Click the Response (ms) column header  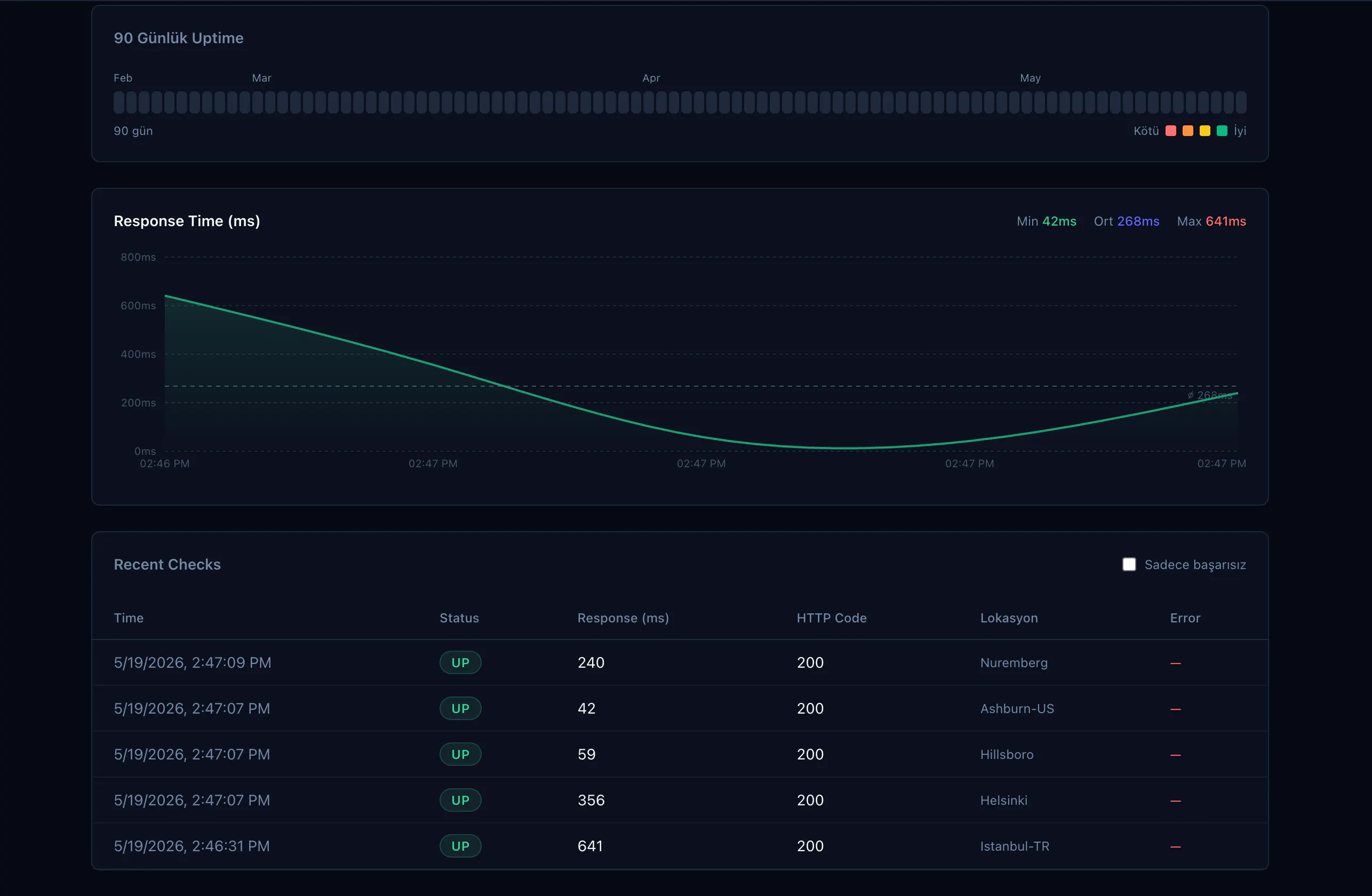tap(623, 618)
